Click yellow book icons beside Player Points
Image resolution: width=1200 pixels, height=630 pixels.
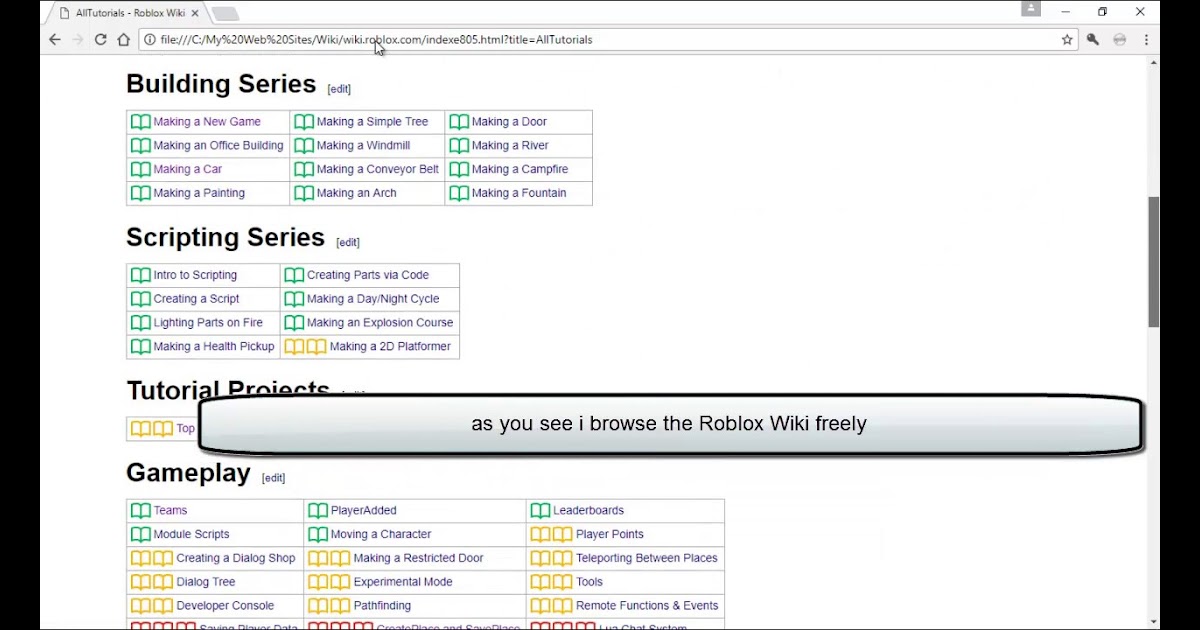551,535
